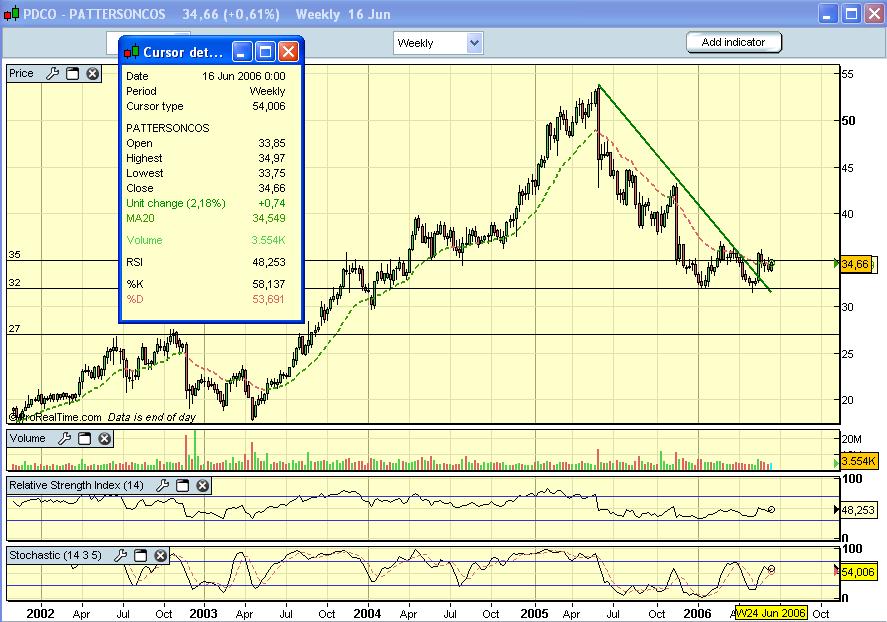887x622 pixels.
Task: Click the MA20 row in Cursor details
Action: [x=206, y=218]
